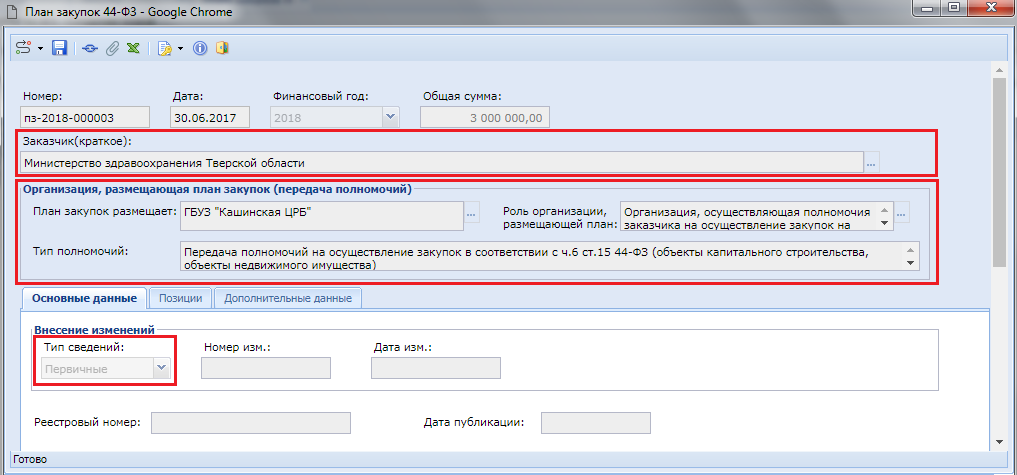Click the Реестровый номер input field

point(250,422)
